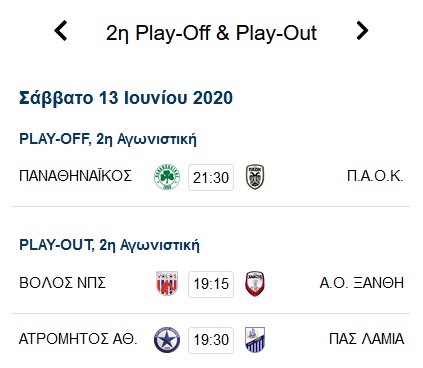Select the ΠΑΣ ΛΑΜΙΑ team name
This screenshot has height=368, width=423.
[x=367, y=339]
